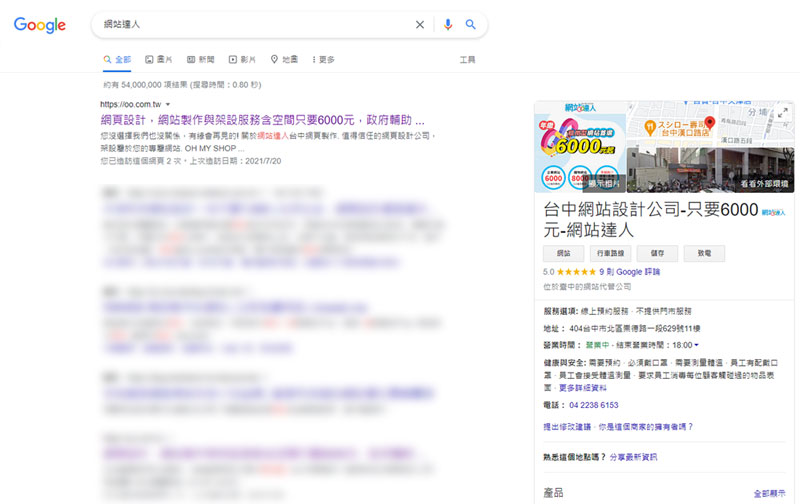
Task: Click the 儲存 (Save) button
Action: 657,253
